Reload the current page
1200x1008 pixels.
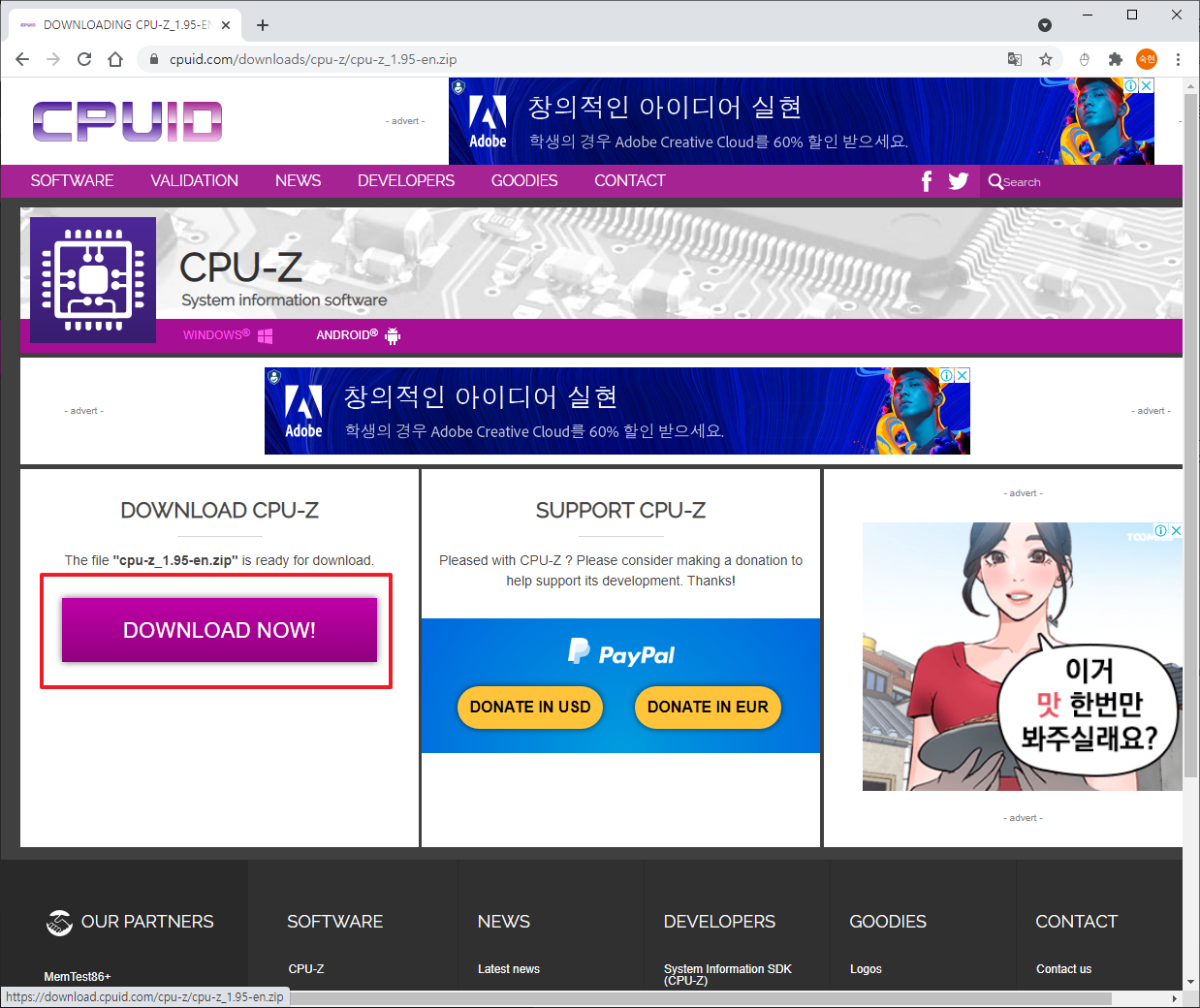84,59
